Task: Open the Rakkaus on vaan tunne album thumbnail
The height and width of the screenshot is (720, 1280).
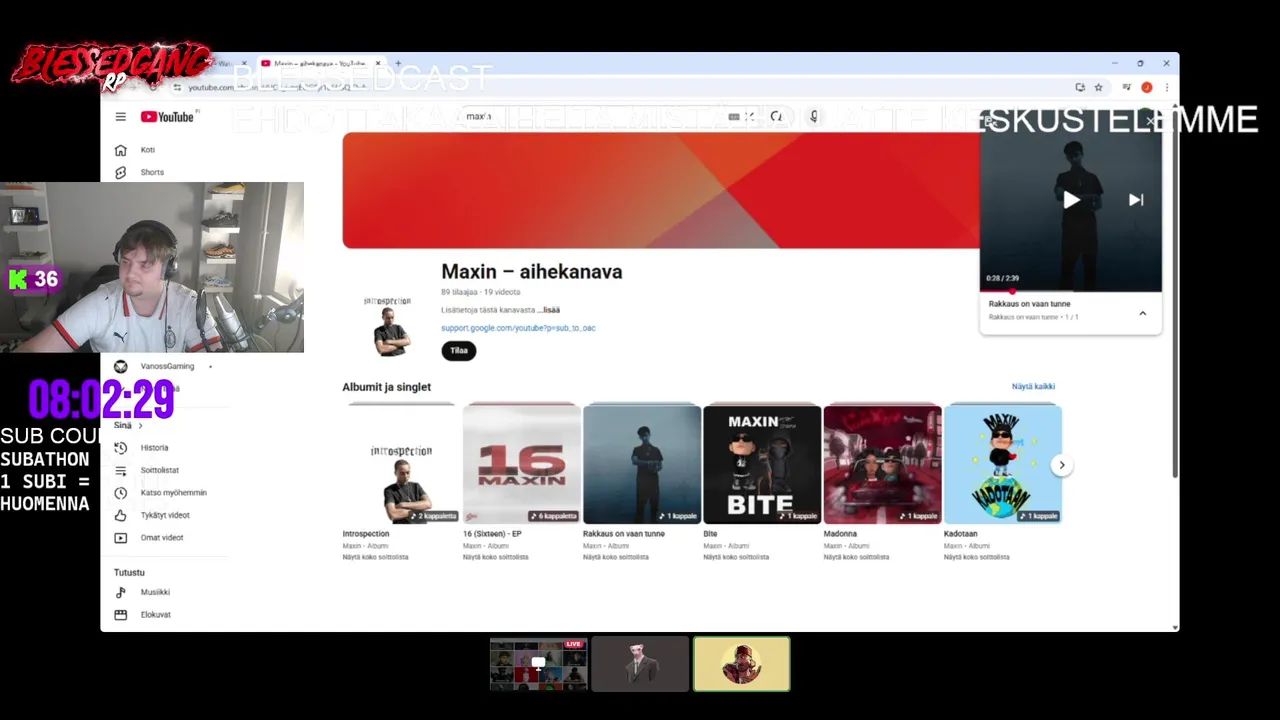Action: 641,464
